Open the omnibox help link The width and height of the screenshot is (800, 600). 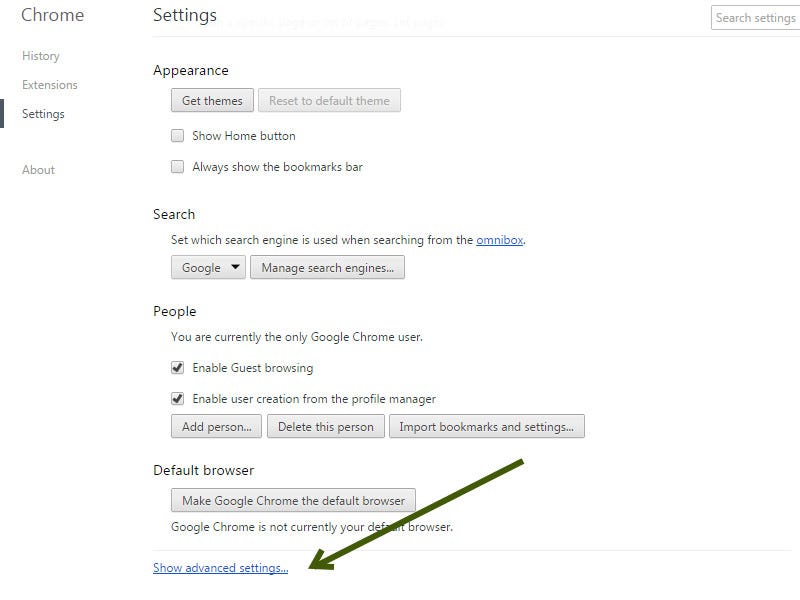click(x=499, y=240)
